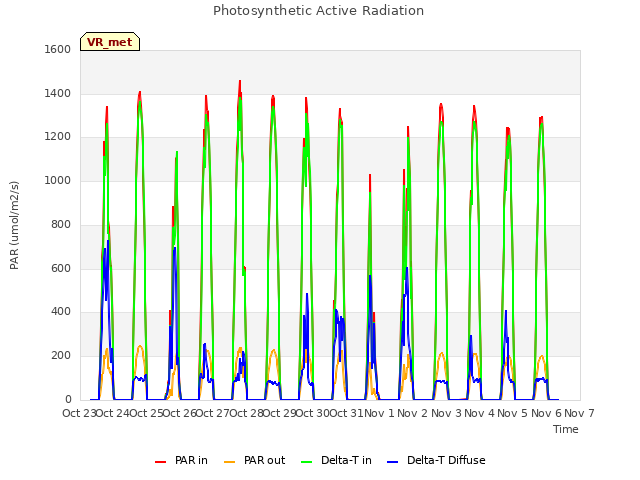Click the Nov 5 x-axis tick label
The image size is (640, 480).
[x=513, y=413]
